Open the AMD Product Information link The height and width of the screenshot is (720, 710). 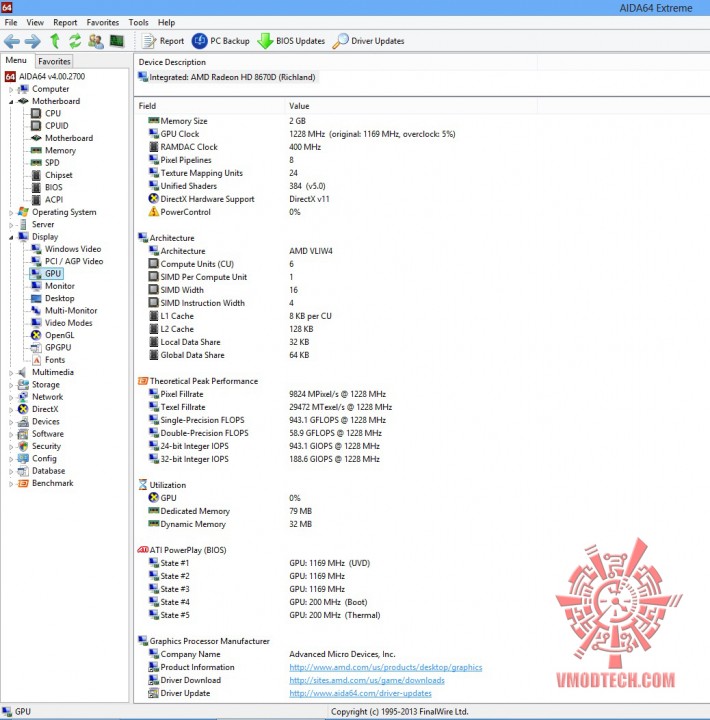tap(386, 667)
